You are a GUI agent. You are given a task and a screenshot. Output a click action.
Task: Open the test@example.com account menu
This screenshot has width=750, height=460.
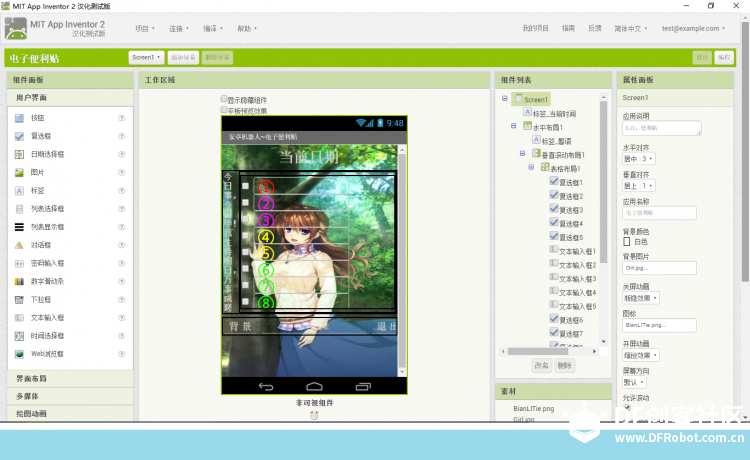pos(693,29)
